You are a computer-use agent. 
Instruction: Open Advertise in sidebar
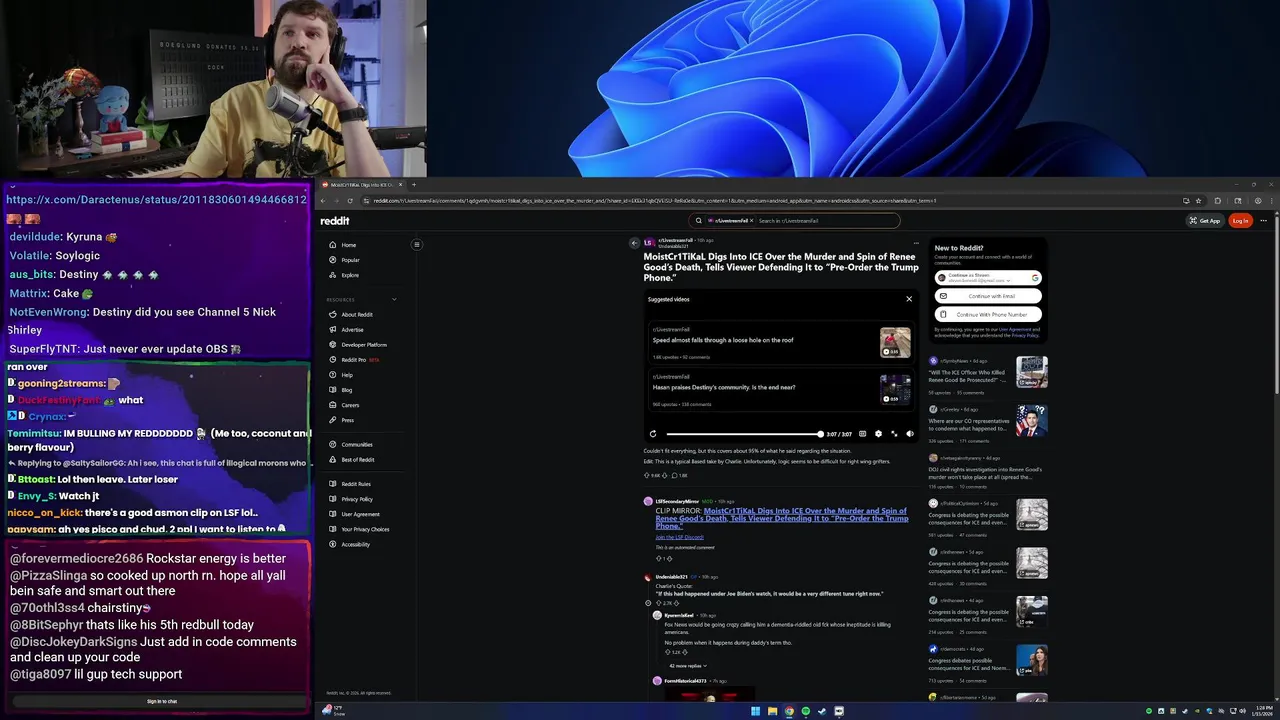click(x=346, y=330)
